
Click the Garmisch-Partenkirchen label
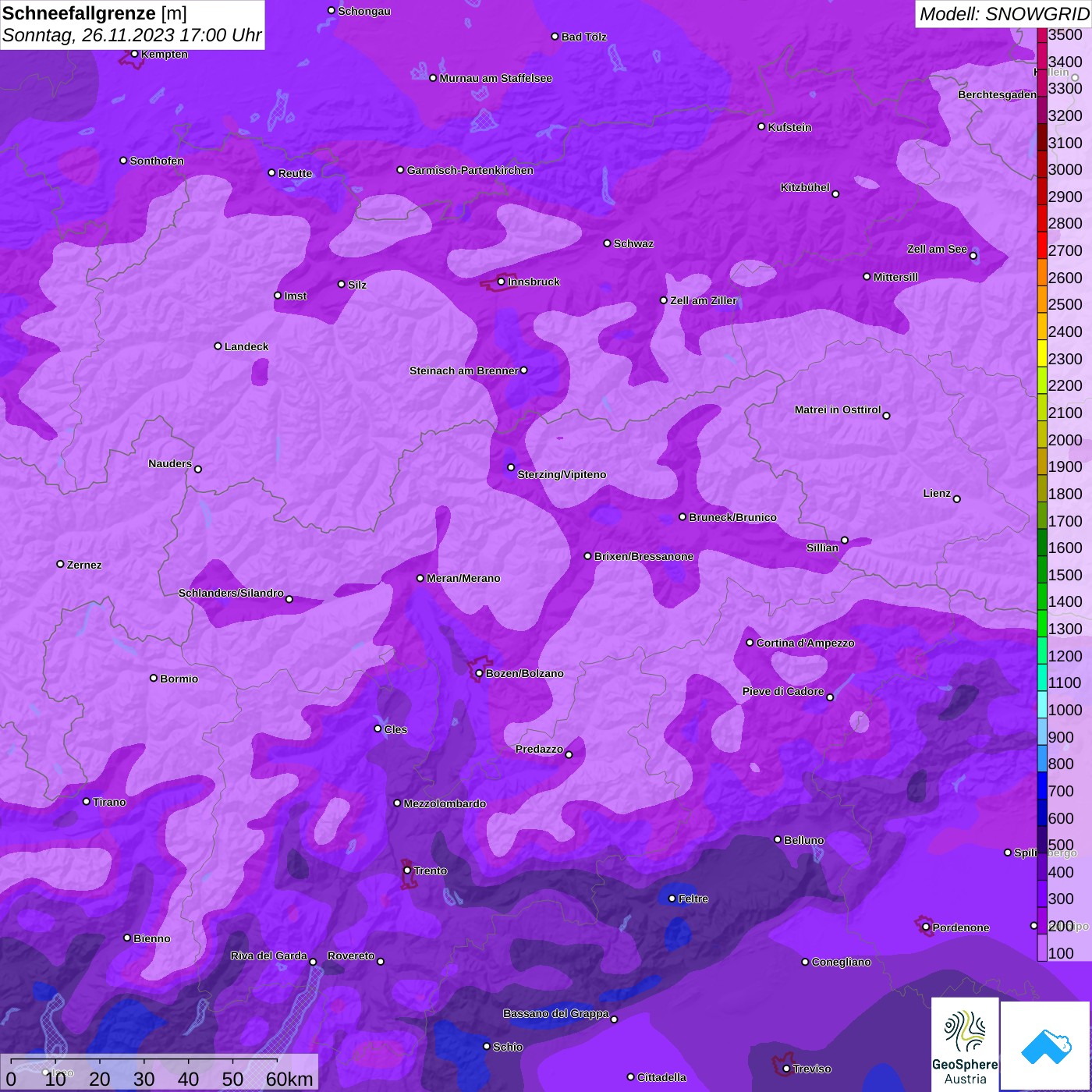pos(470,170)
